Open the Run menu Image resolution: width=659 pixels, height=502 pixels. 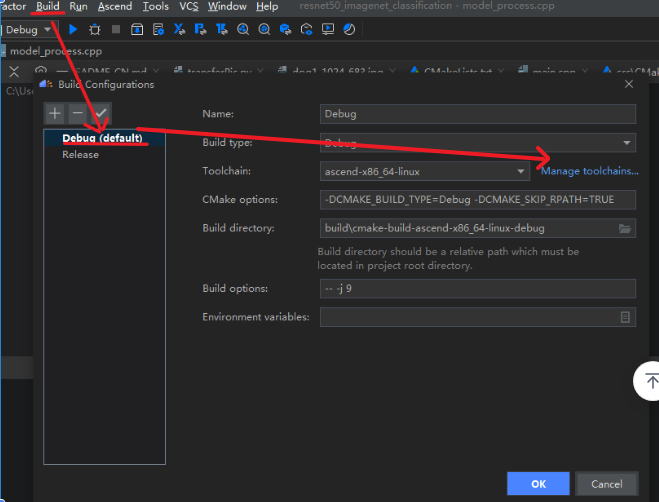click(x=78, y=6)
